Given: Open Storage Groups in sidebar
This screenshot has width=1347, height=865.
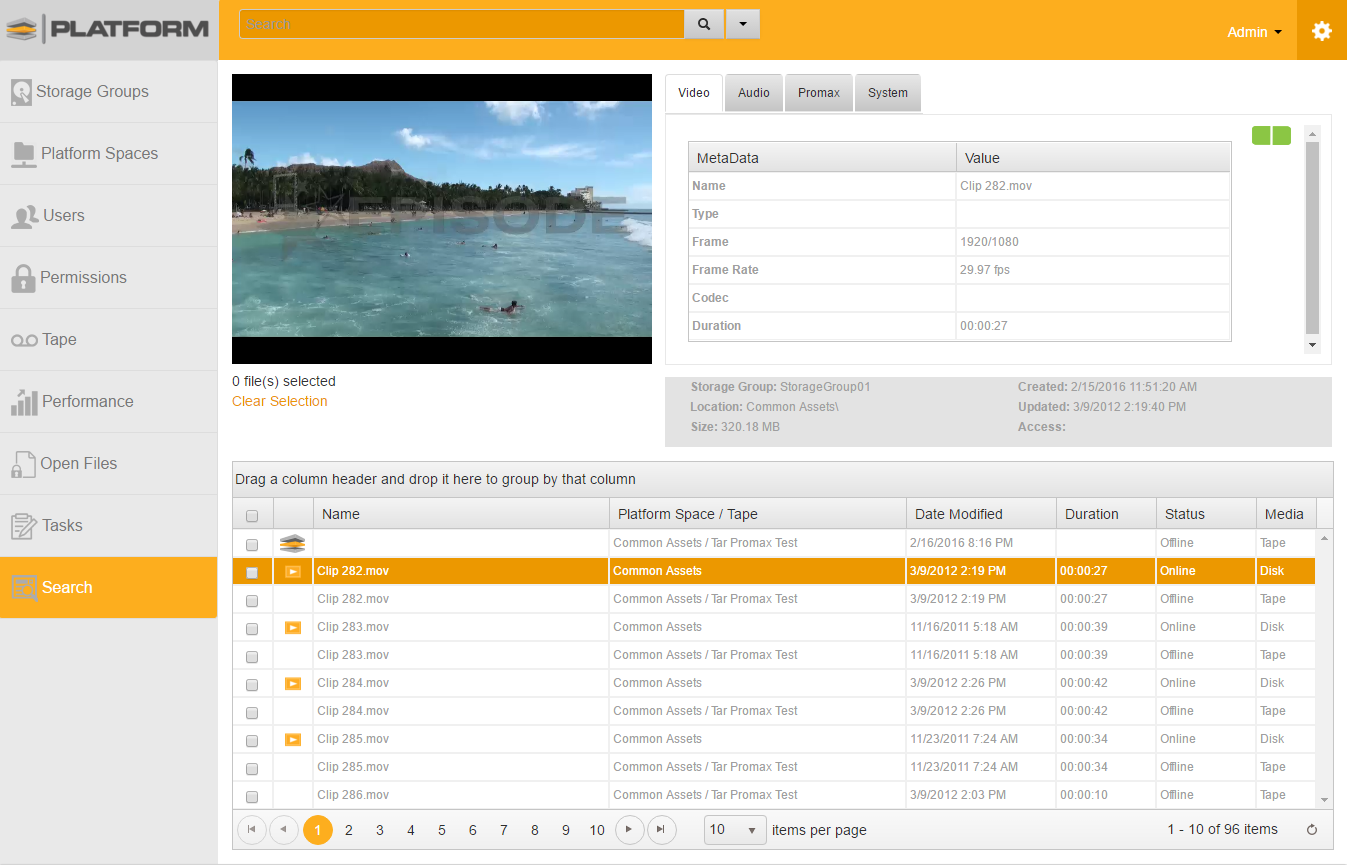Looking at the screenshot, I should pos(108,92).
